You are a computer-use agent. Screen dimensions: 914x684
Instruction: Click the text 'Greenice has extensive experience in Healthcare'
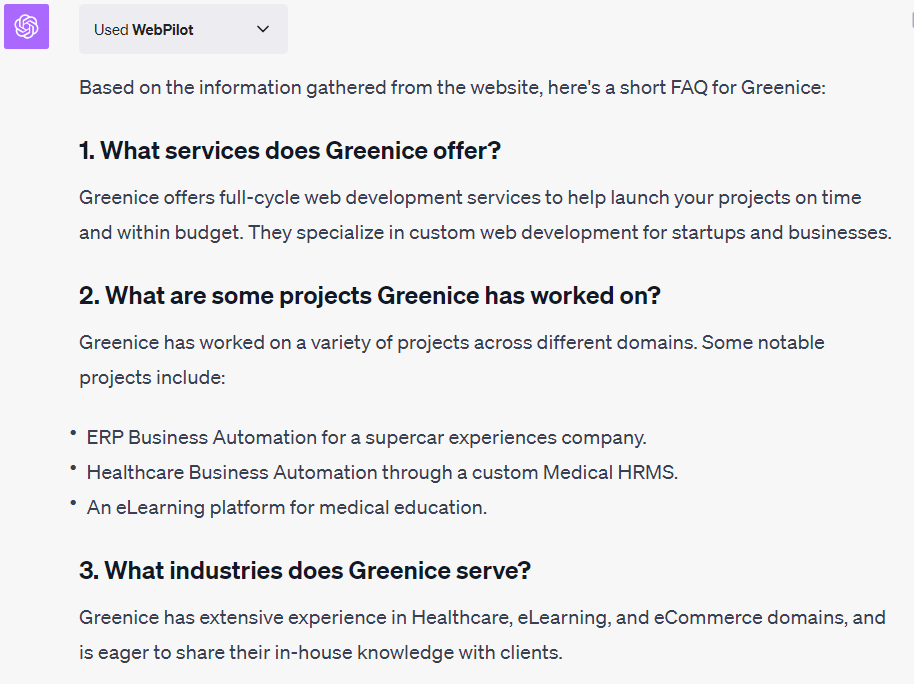click(482, 618)
